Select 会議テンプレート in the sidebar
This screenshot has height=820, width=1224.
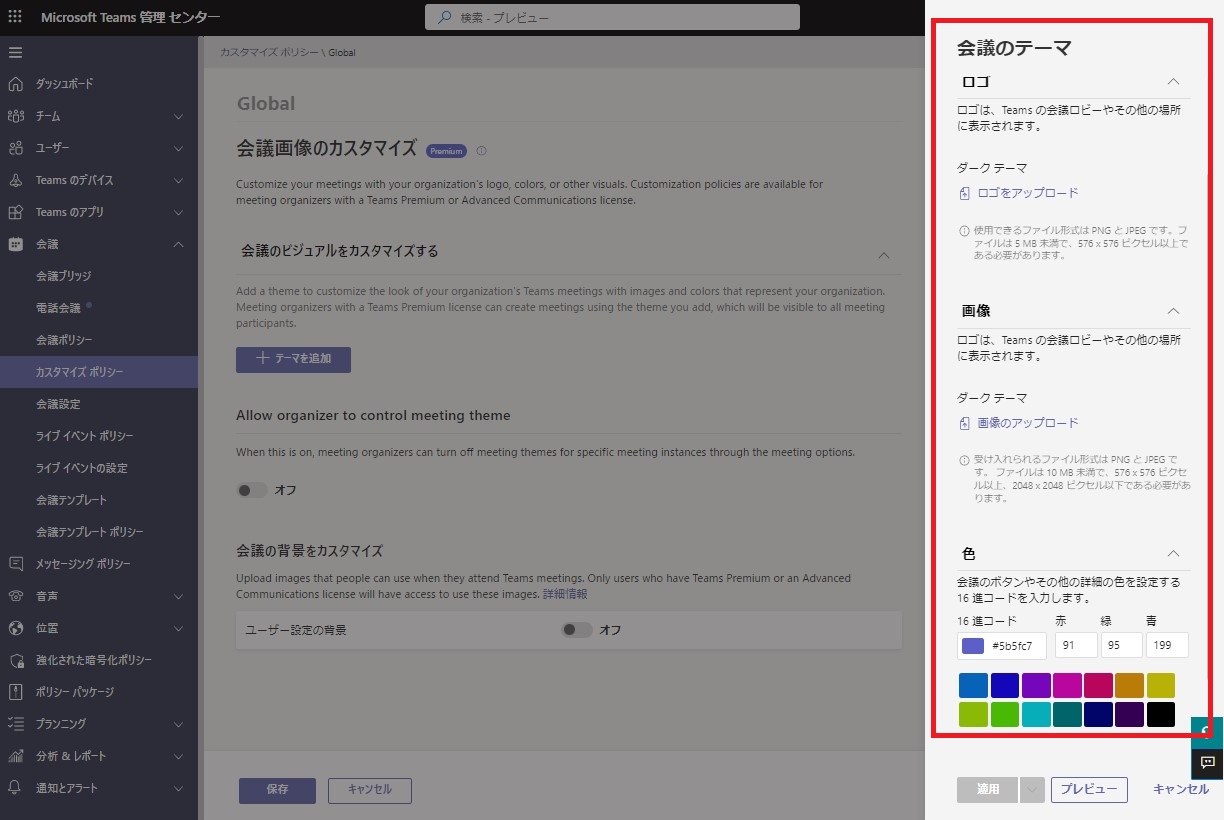71,500
